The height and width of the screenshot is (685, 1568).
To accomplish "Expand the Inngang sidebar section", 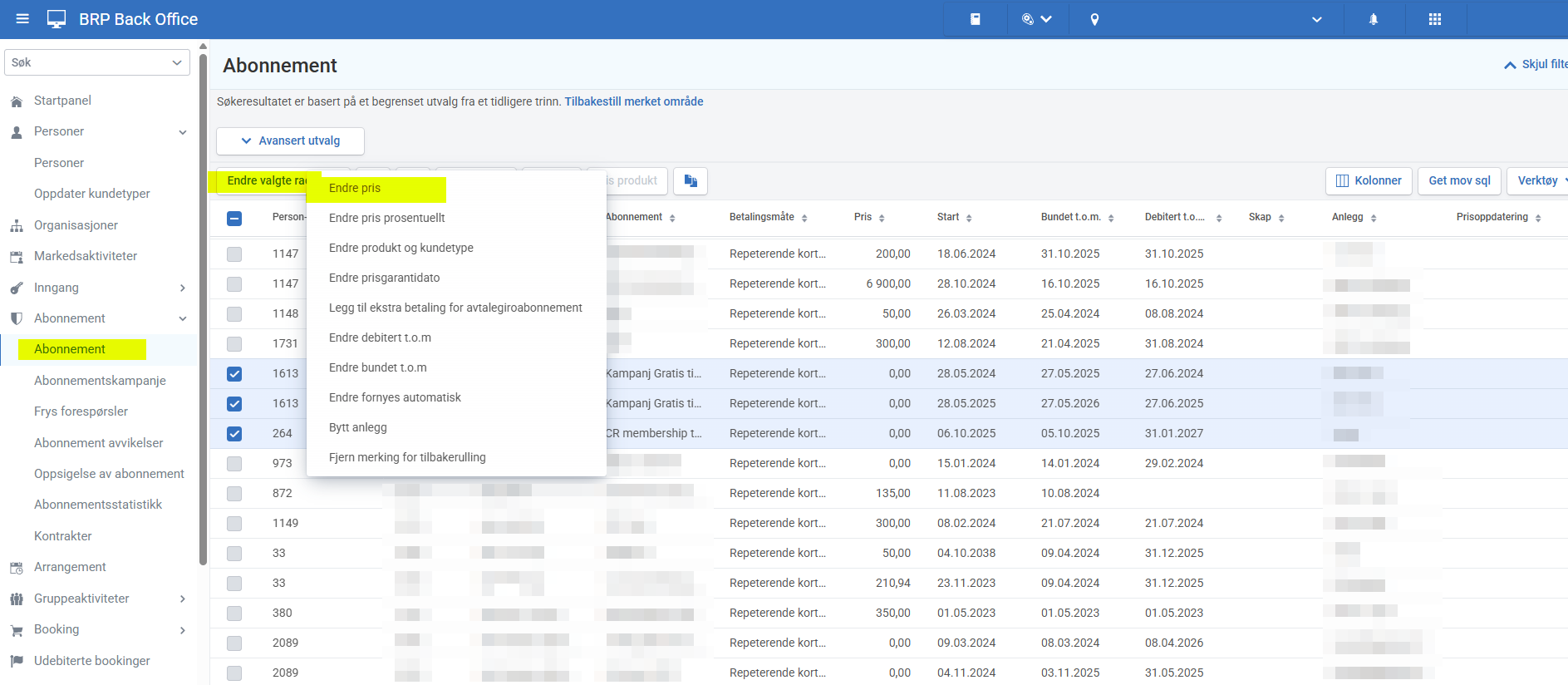I will point(182,288).
